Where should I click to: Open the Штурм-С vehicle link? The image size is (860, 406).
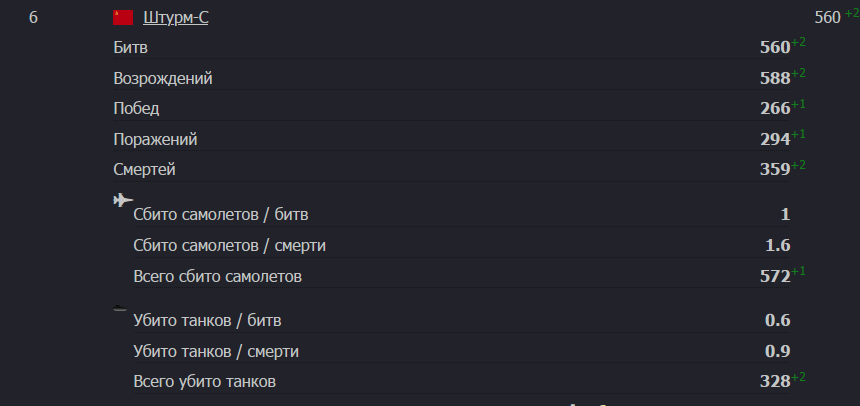coord(176,18)
